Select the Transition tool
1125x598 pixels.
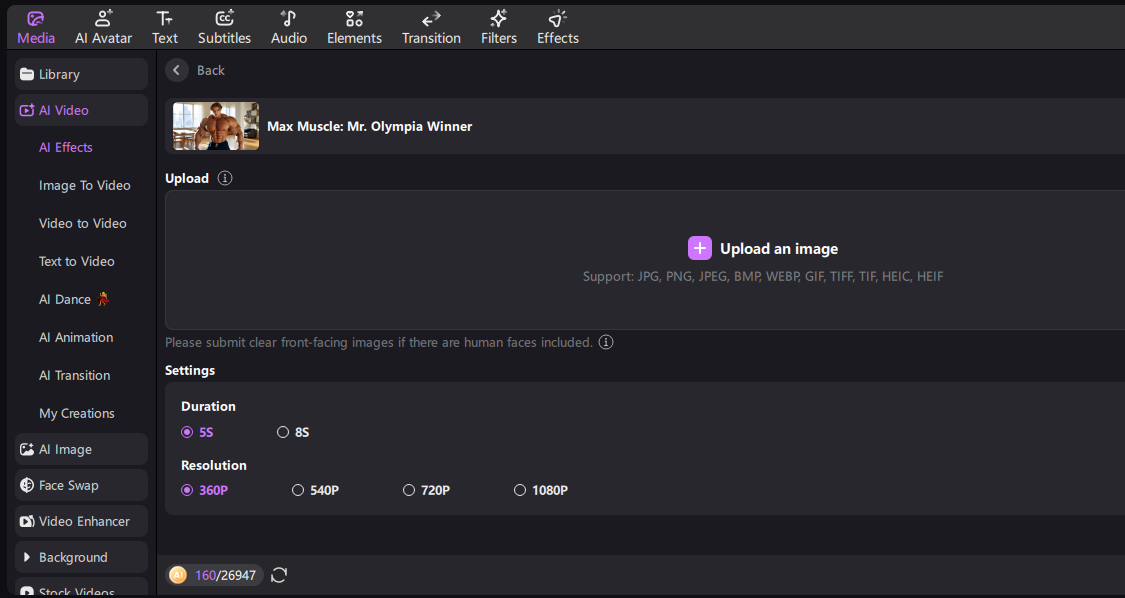point(431,26)
